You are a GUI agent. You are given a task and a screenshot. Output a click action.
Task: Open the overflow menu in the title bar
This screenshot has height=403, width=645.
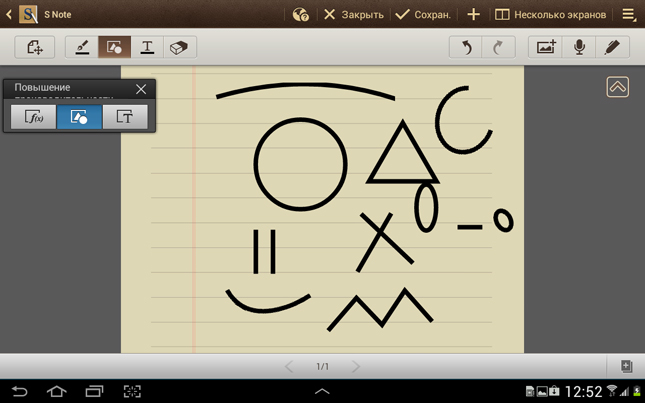point(629,15)
